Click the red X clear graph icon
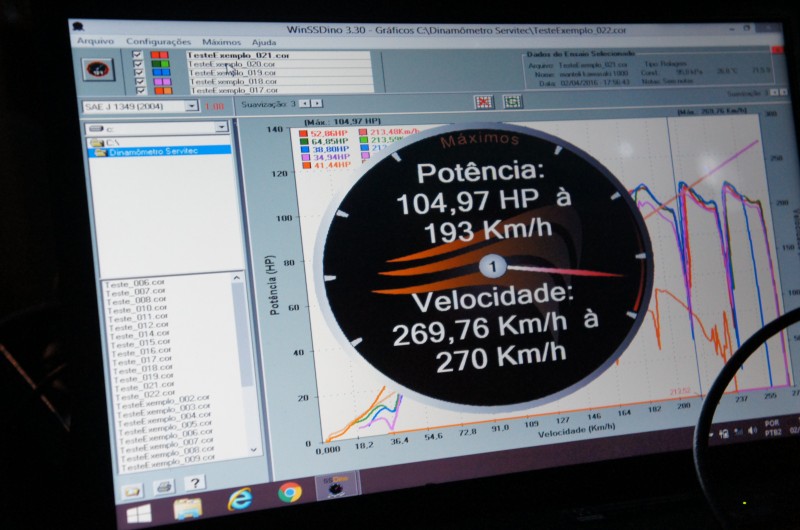The image size is (800, 530). click(484, 101)
